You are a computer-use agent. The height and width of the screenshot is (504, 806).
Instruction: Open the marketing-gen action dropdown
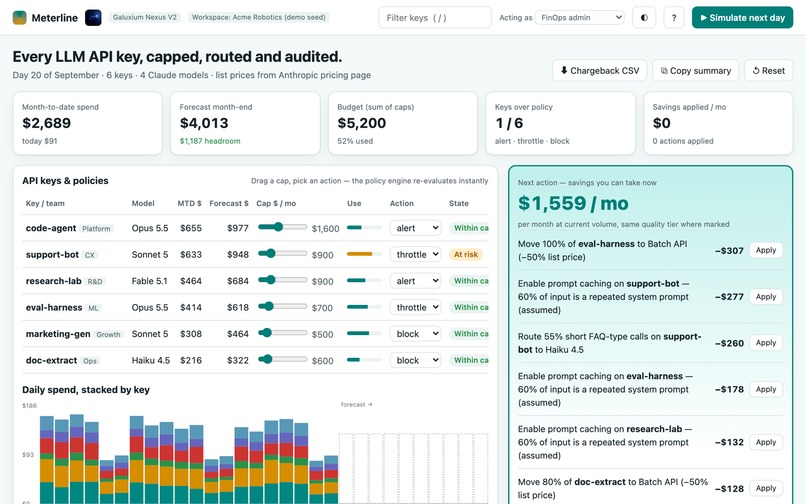pos(415,334)
